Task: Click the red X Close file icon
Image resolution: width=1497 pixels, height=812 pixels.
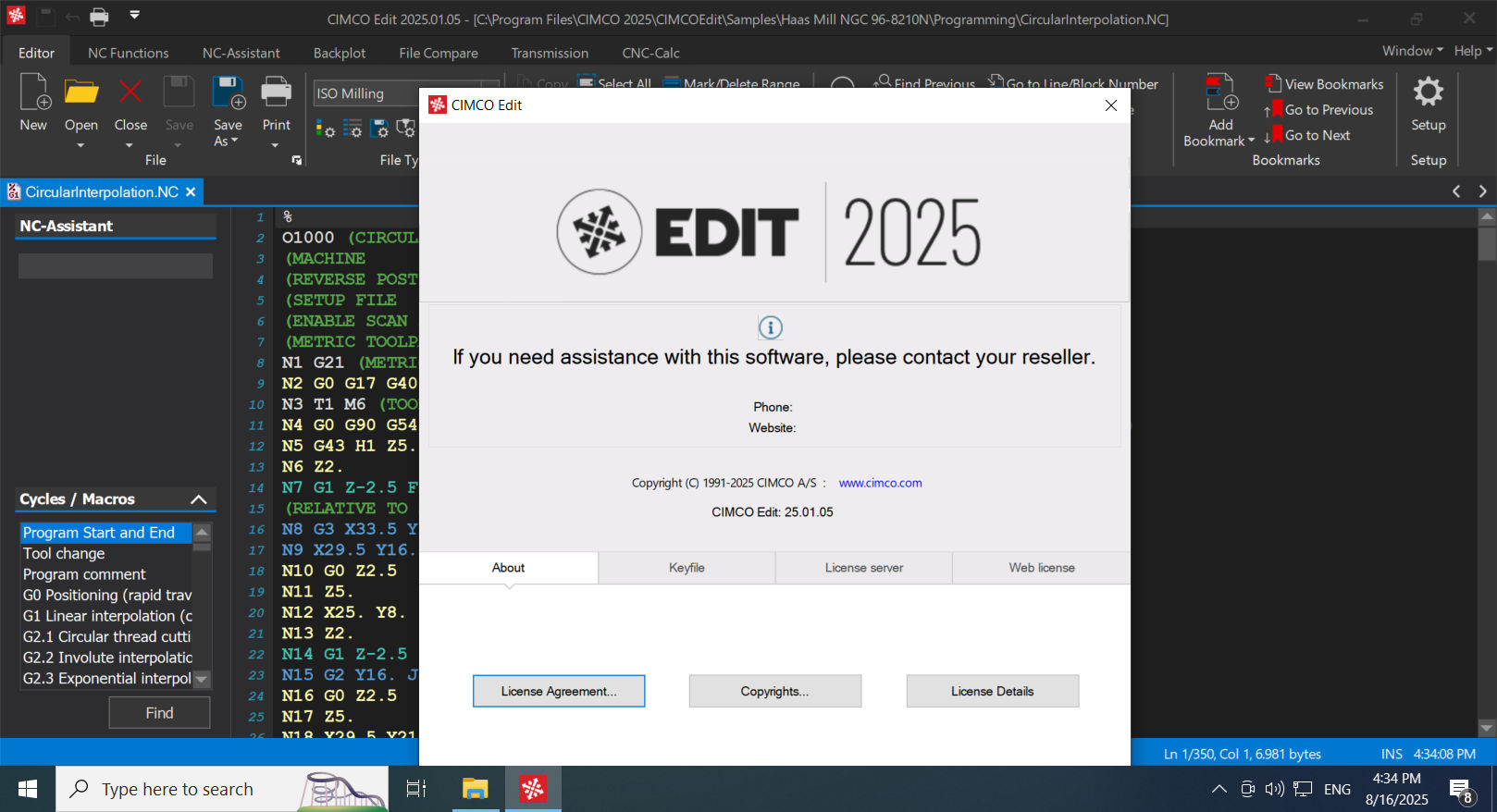Action: [x=130, y=92]
